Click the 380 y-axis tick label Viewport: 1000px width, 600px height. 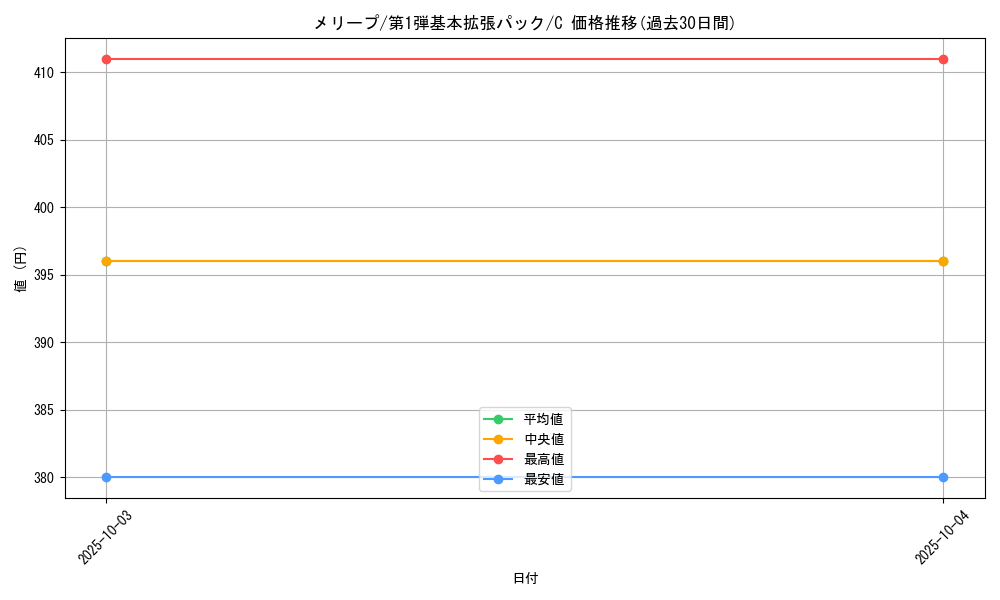pos(45,478)
